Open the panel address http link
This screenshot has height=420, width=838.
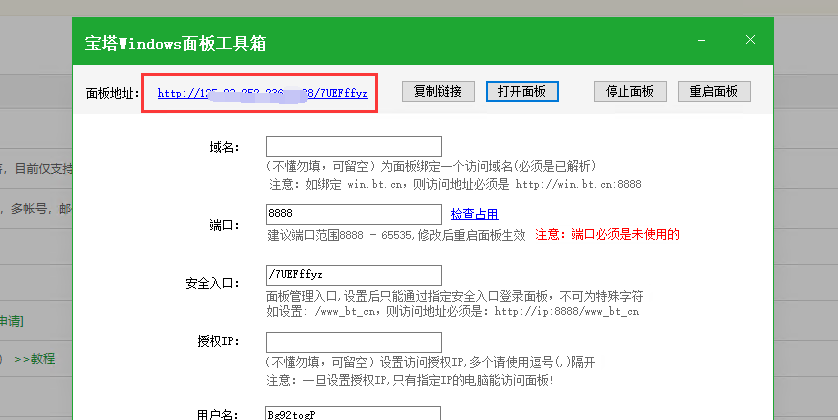point(262,94)
